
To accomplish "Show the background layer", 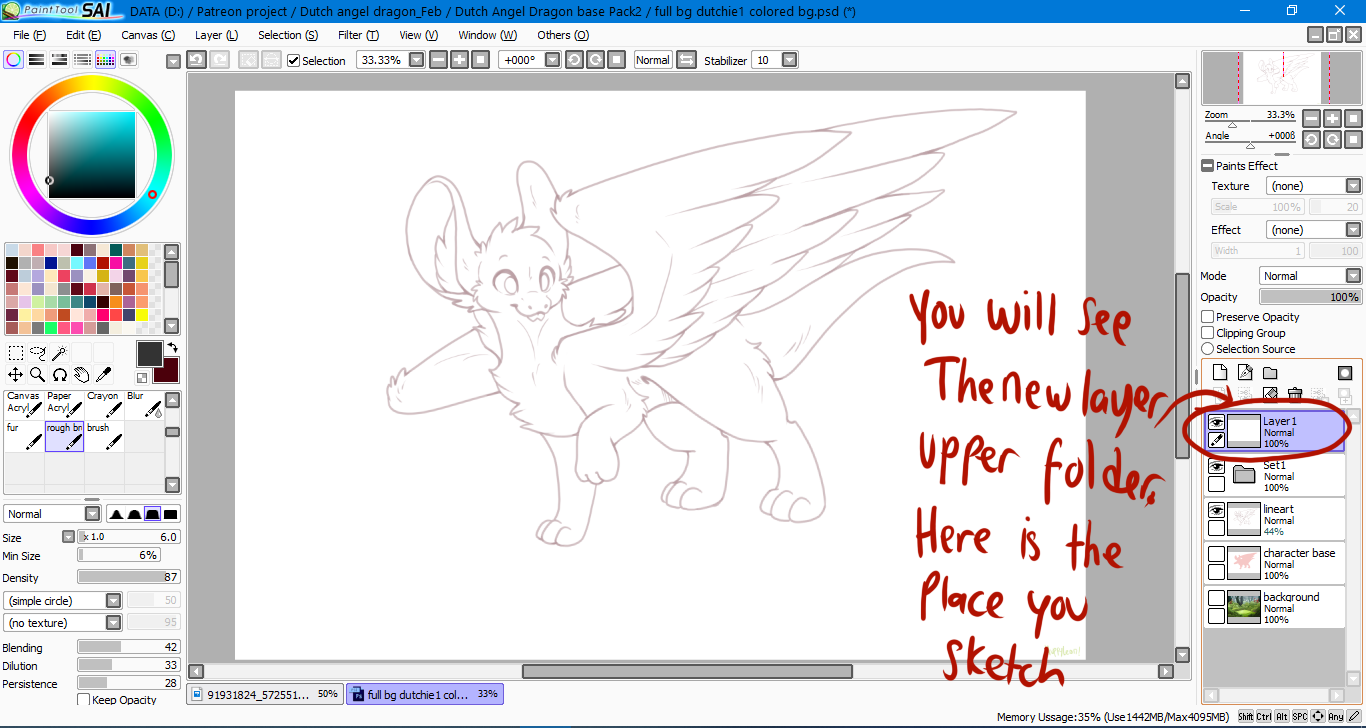I will (x=1216, y=598).
